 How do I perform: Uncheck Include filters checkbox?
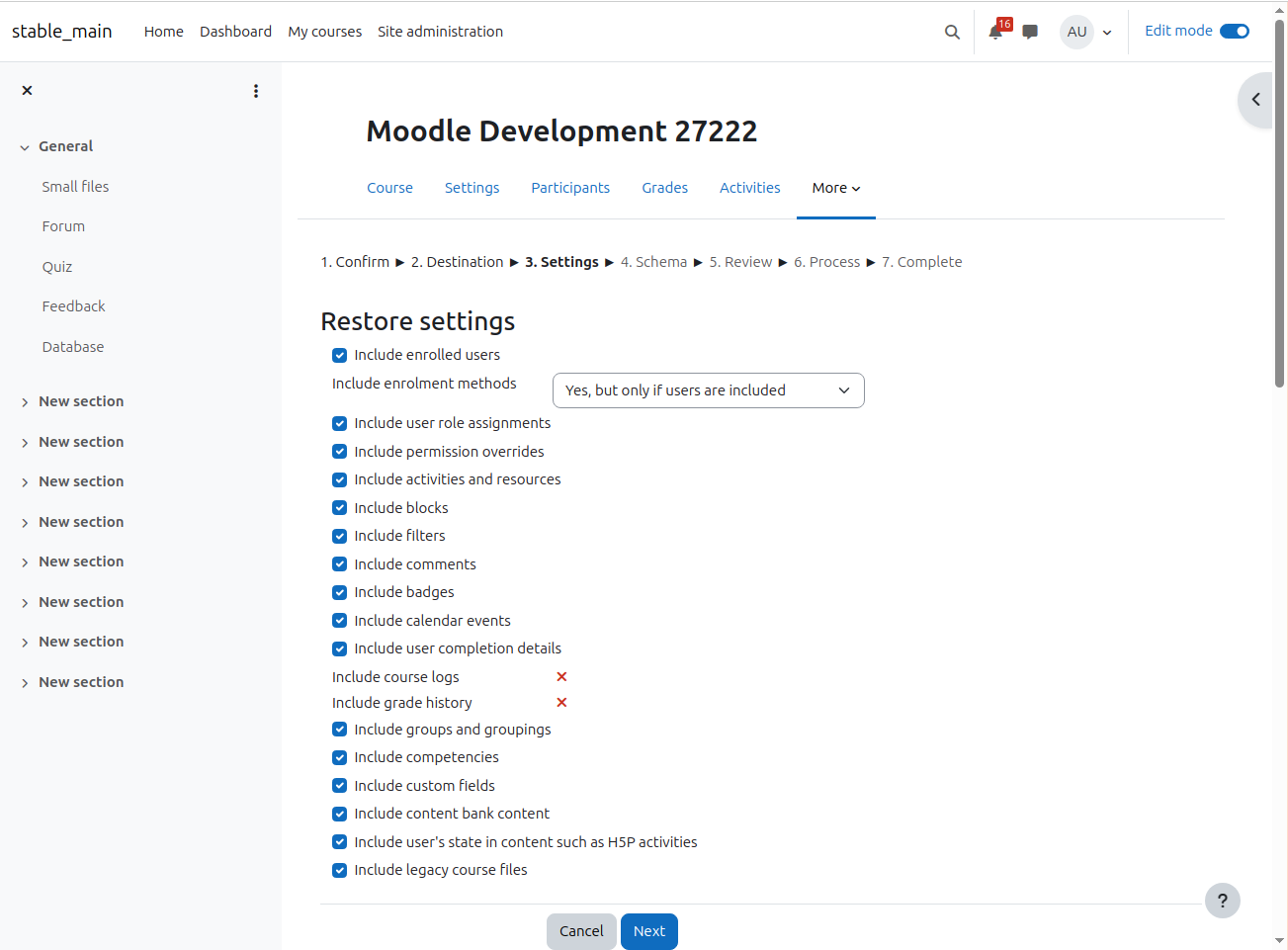point(339,536)
